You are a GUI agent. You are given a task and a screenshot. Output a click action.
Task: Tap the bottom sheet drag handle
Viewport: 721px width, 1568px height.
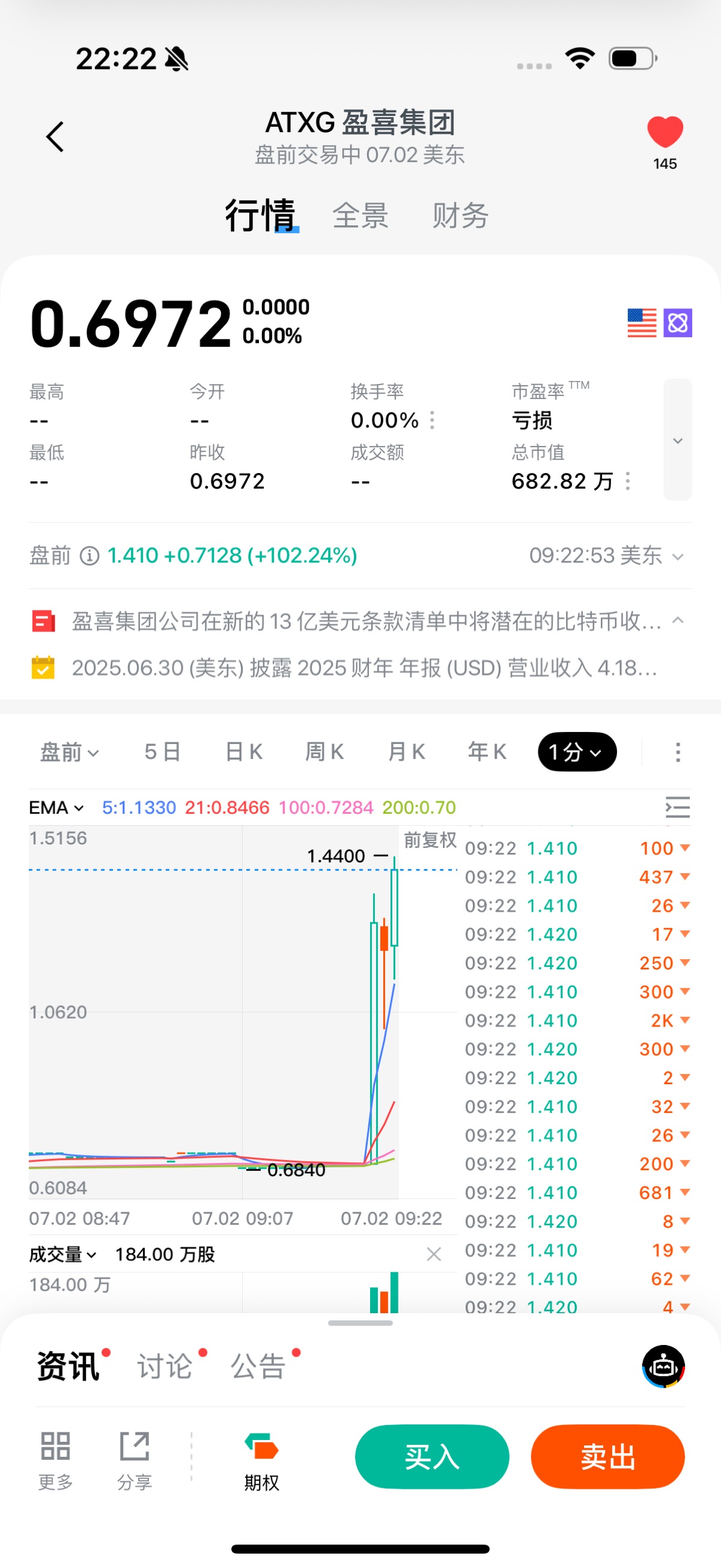point(360,1323)
